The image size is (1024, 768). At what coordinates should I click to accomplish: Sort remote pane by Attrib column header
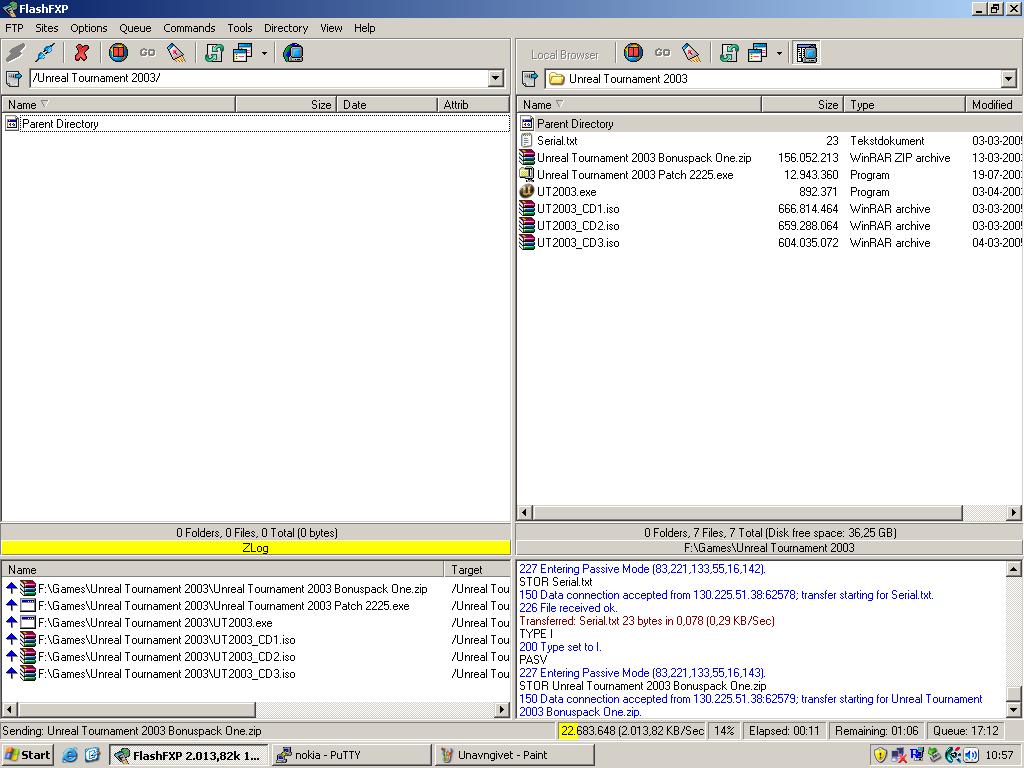click(x=473, y=104)
